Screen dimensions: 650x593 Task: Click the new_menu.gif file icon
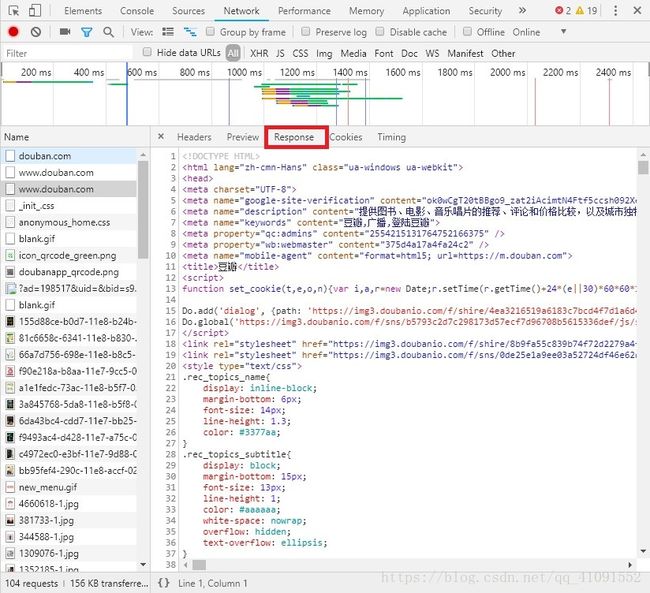10,487
